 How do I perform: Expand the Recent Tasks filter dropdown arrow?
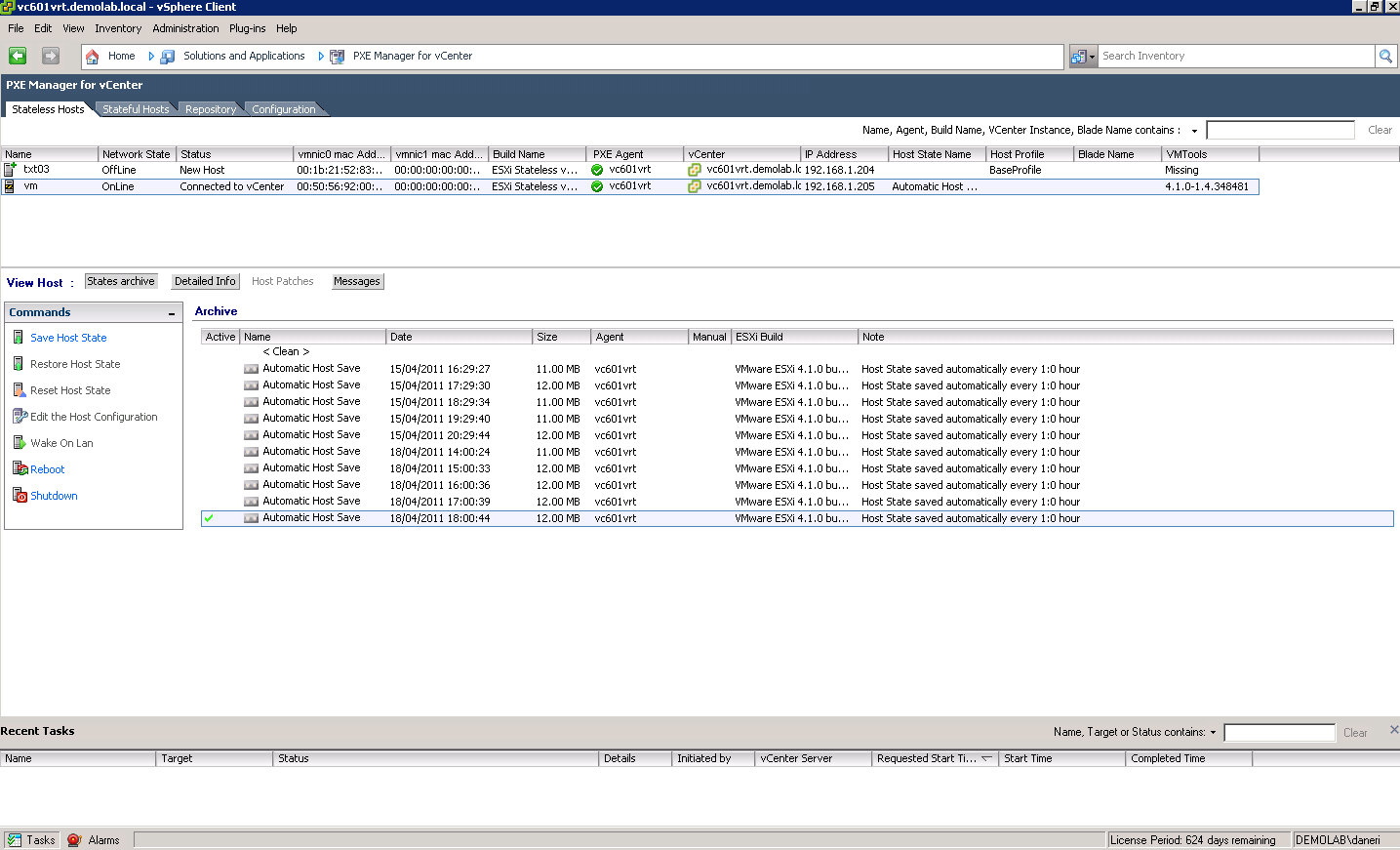[x=1214, y=733]
